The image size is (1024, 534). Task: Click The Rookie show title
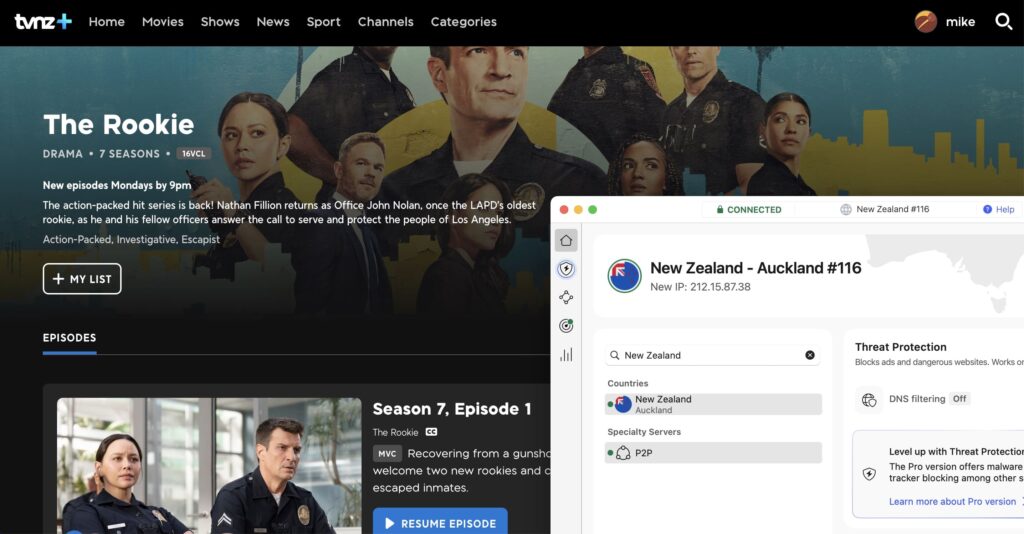click(118, 124)
